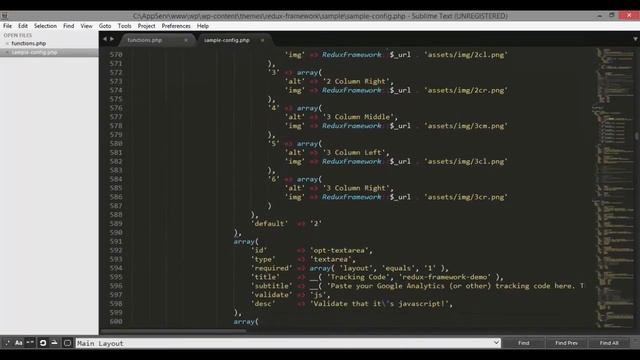The height and width of the screenshot is (360, 640).
Task: Click 'validate' key on line 597
Action: pos(271,295)
